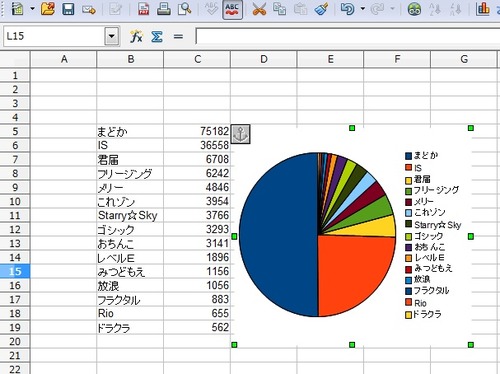This screenshot has height=374, width=500.
Task: Select column header E
Action: coord(330,59)
